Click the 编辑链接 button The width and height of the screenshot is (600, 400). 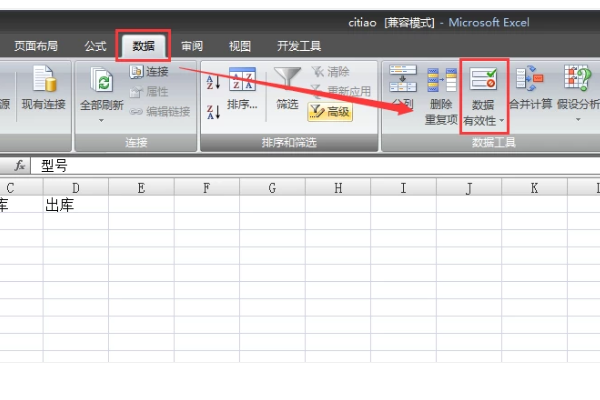[x=160, y=111]
